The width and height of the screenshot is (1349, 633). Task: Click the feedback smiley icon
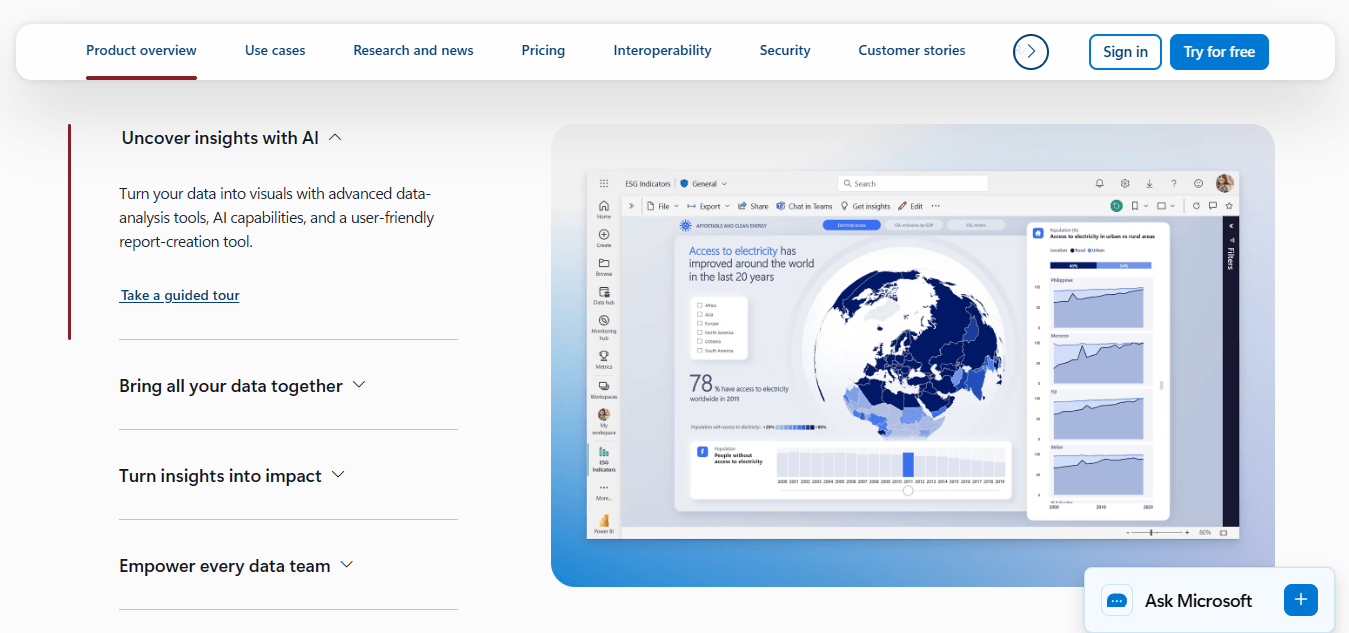(x=1198, y=183)
